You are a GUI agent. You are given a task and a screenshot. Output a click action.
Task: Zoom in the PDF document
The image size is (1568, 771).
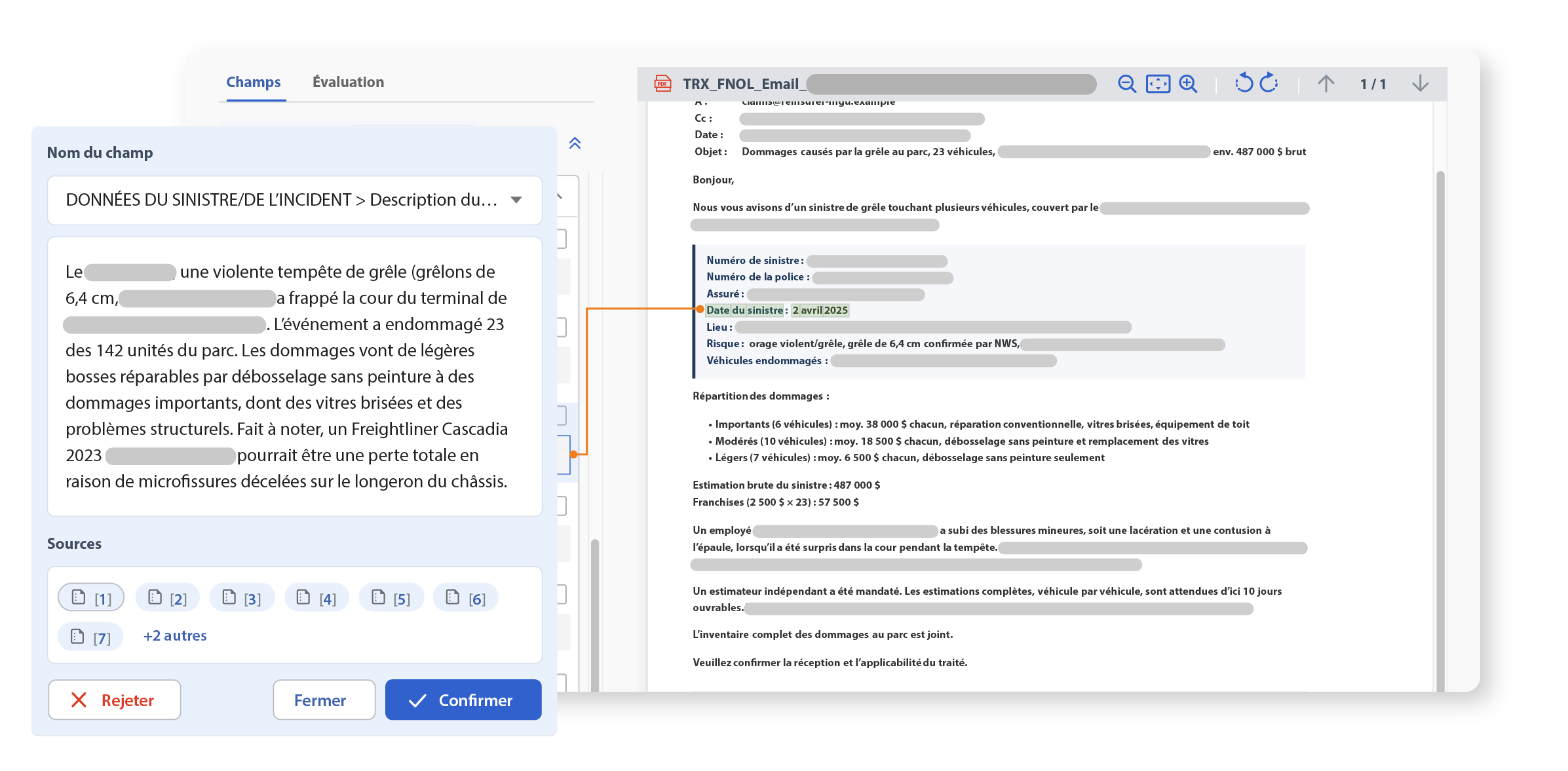1188,84
